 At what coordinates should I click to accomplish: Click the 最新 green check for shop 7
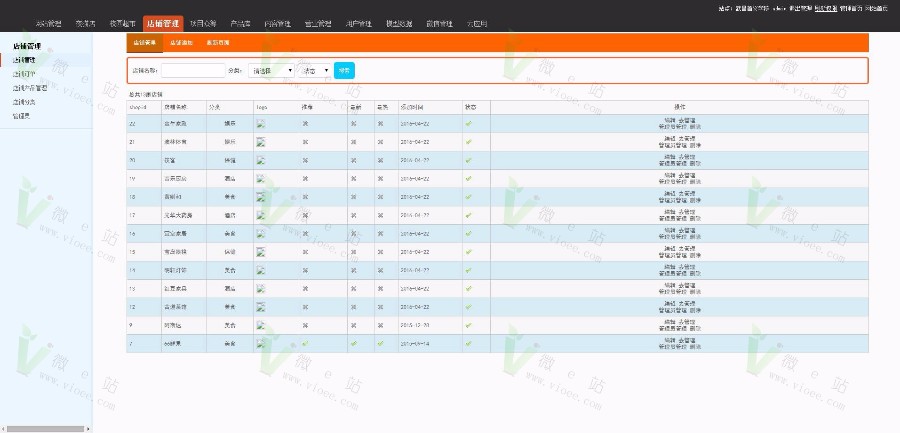click(354, 343)
